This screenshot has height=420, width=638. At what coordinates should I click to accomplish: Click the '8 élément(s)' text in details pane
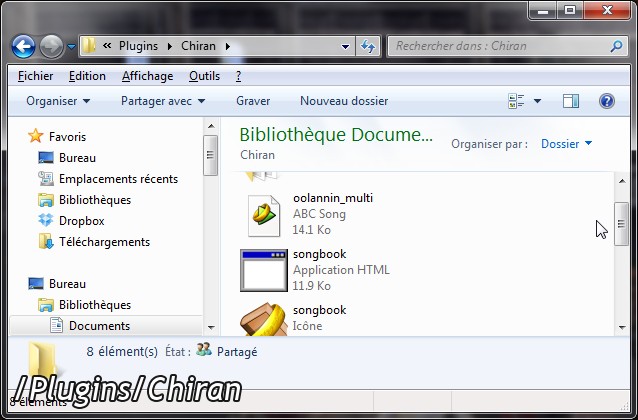pos(122,352)
